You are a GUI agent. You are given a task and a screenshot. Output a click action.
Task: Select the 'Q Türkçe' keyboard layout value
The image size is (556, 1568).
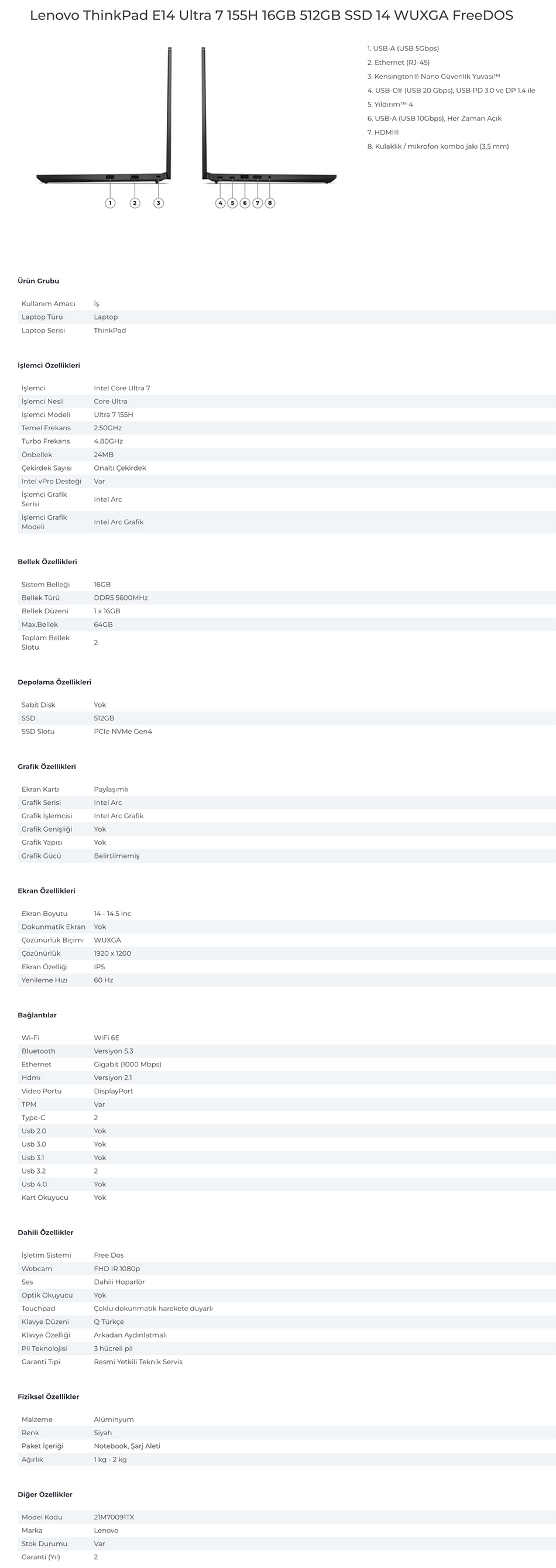pyautogui.click(x=109, y=1322)
